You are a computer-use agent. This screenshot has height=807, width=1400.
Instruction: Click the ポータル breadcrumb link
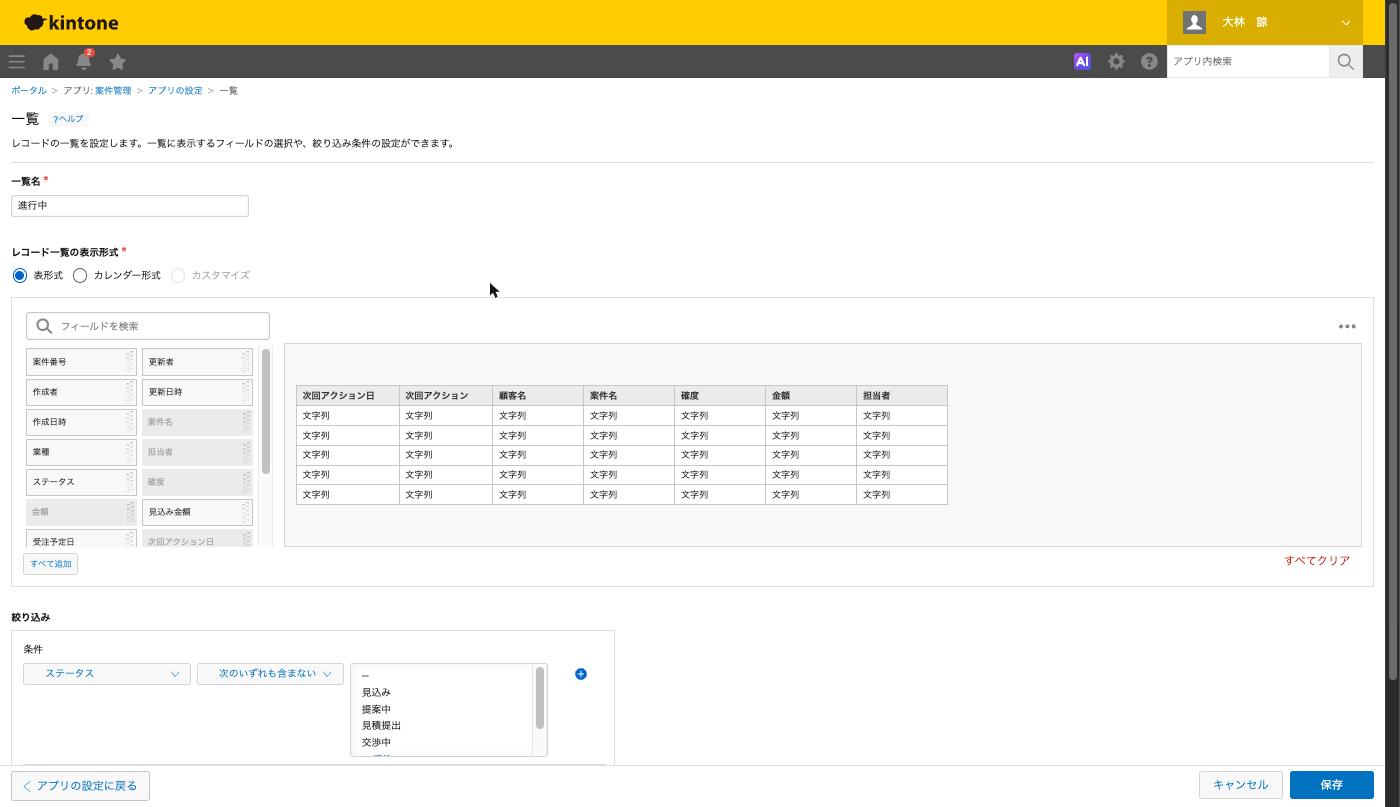[x=29, y=91]
